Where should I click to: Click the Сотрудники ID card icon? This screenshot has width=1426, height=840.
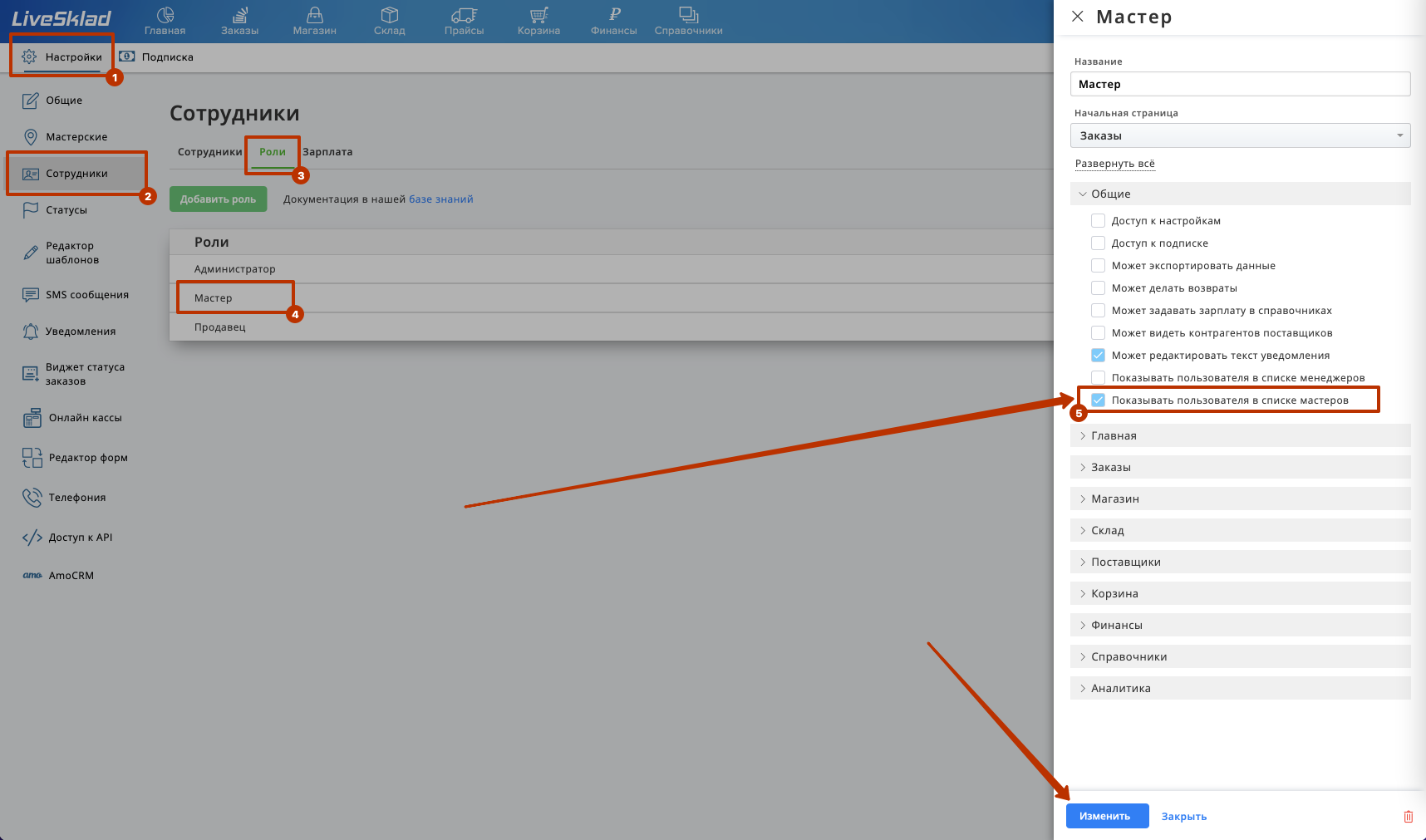(x=31, y=174)
